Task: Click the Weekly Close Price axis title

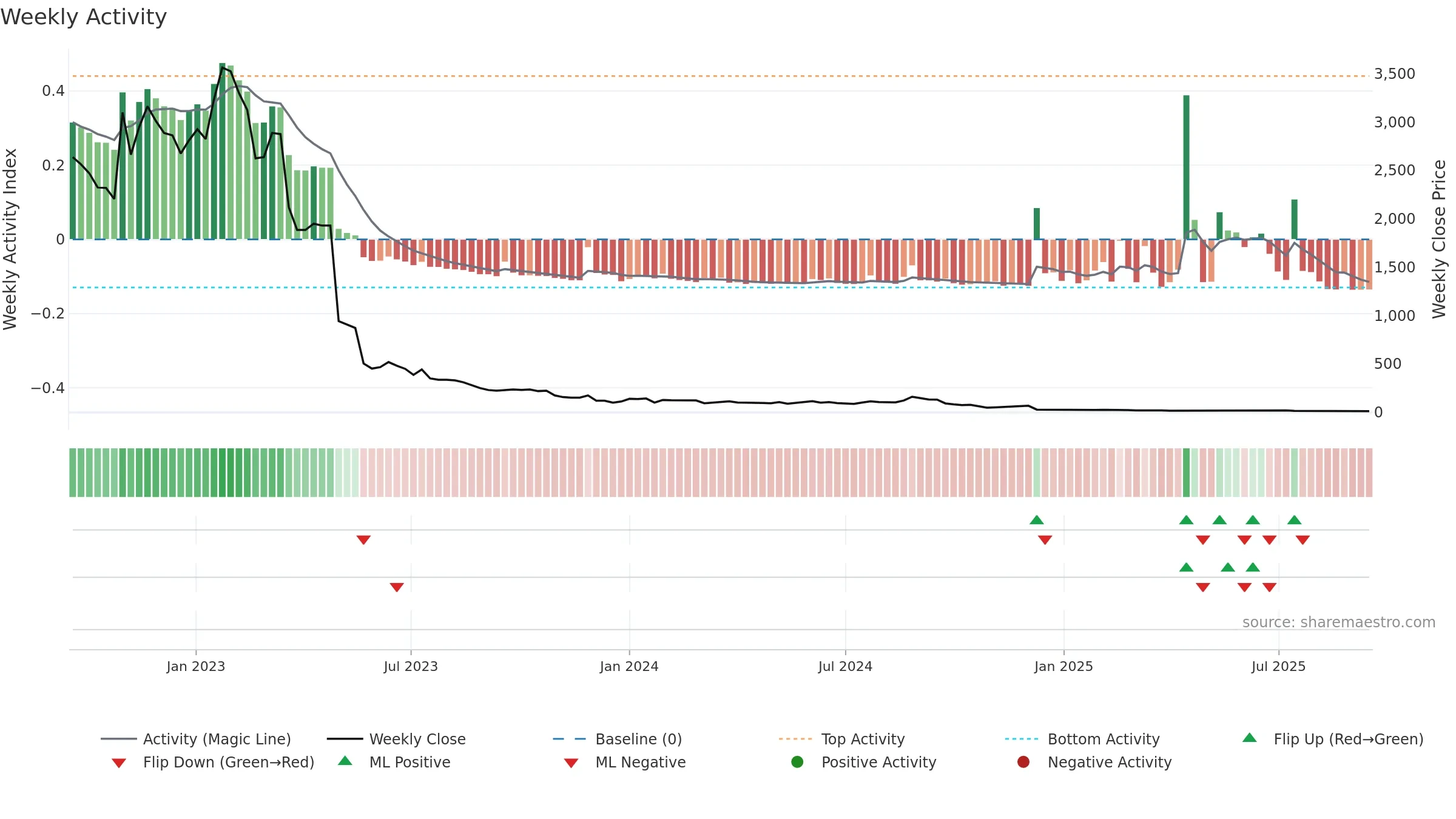Action: [1439, 239]
